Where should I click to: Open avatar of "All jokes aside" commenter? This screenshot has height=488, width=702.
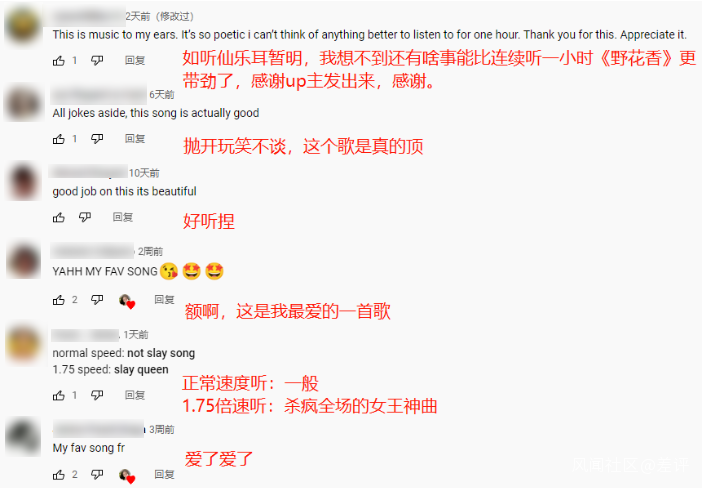23,103
